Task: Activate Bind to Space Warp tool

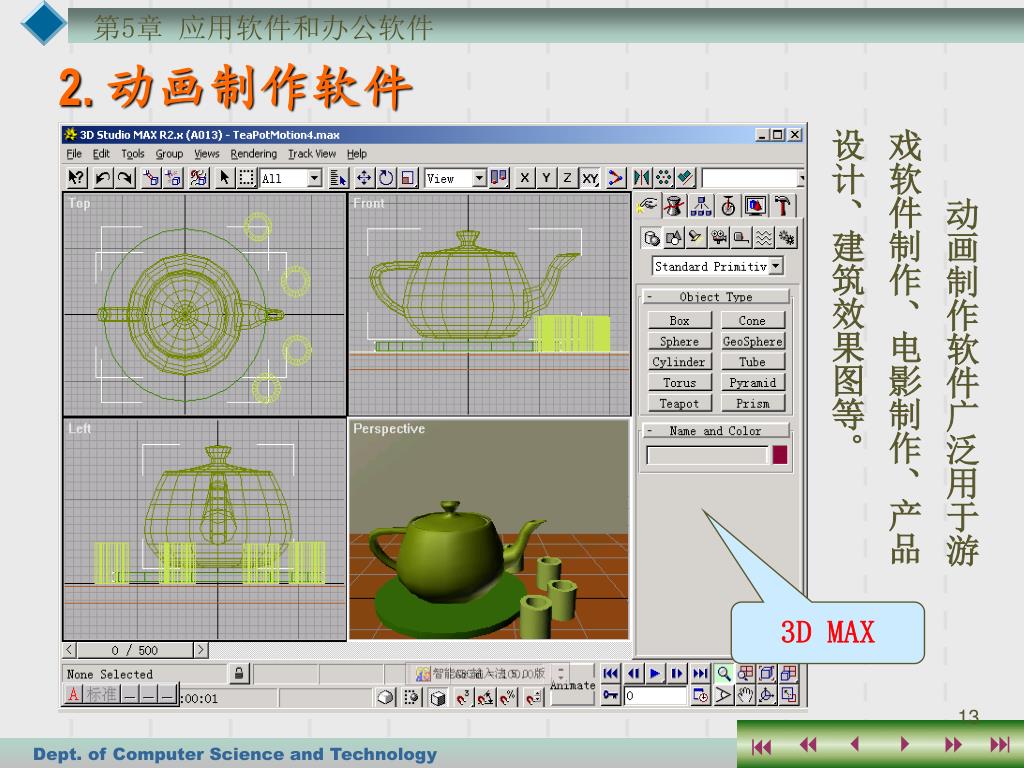Action: point(199,178)
